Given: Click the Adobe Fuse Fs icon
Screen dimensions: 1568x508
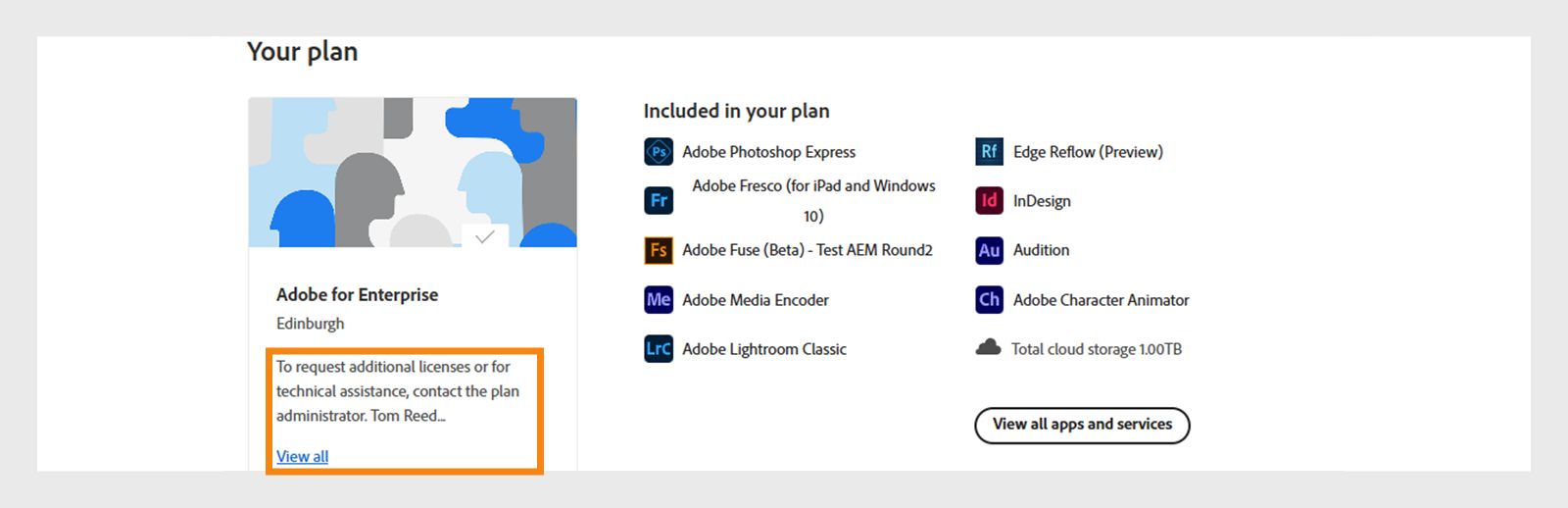Looking at the screenshot, I should tap(659, 250).
